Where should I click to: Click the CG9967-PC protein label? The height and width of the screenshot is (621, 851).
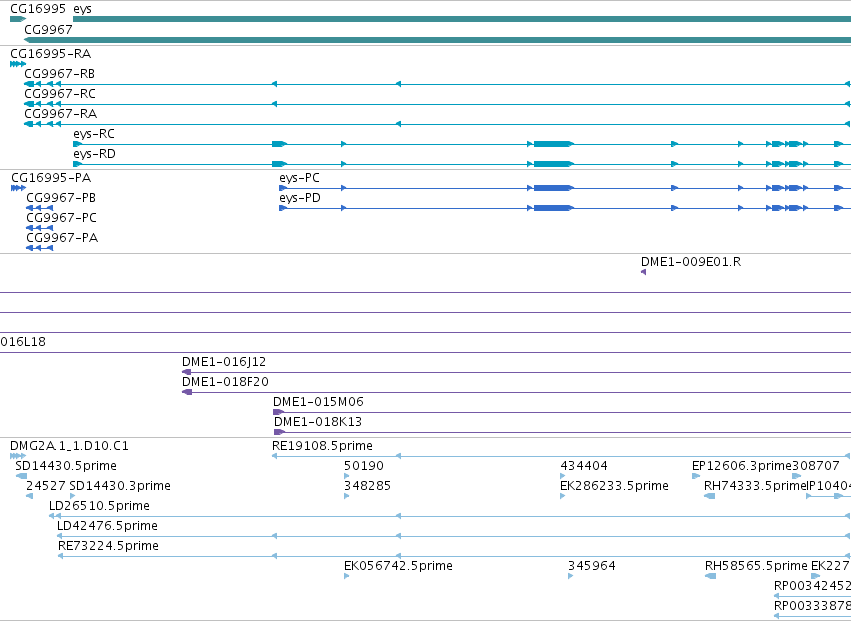tap(61, 218)
